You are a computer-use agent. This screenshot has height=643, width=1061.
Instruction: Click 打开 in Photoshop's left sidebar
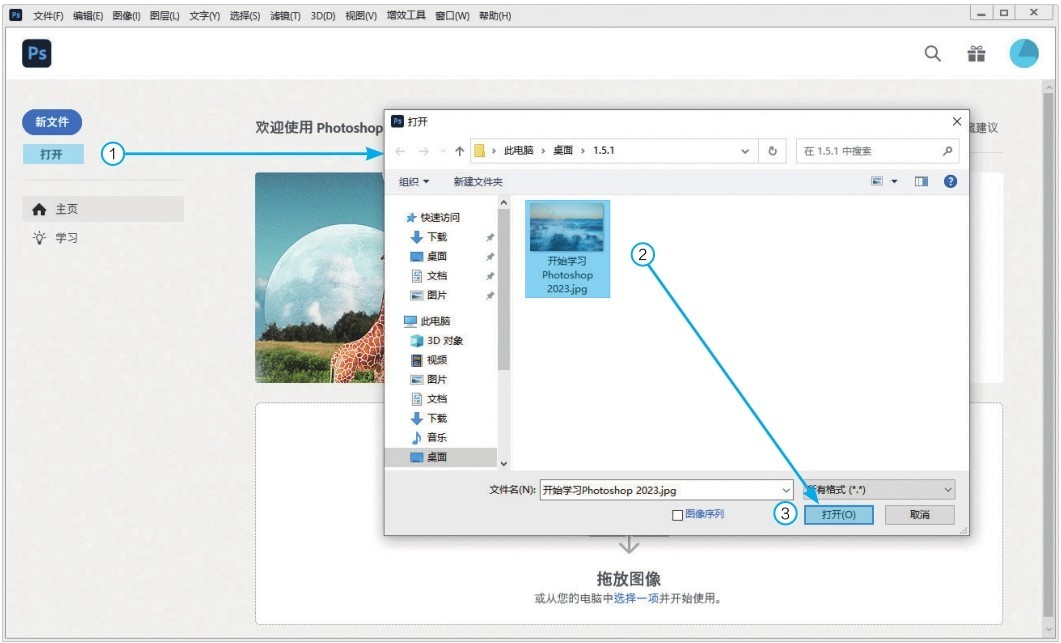click(x=53, y=154)
